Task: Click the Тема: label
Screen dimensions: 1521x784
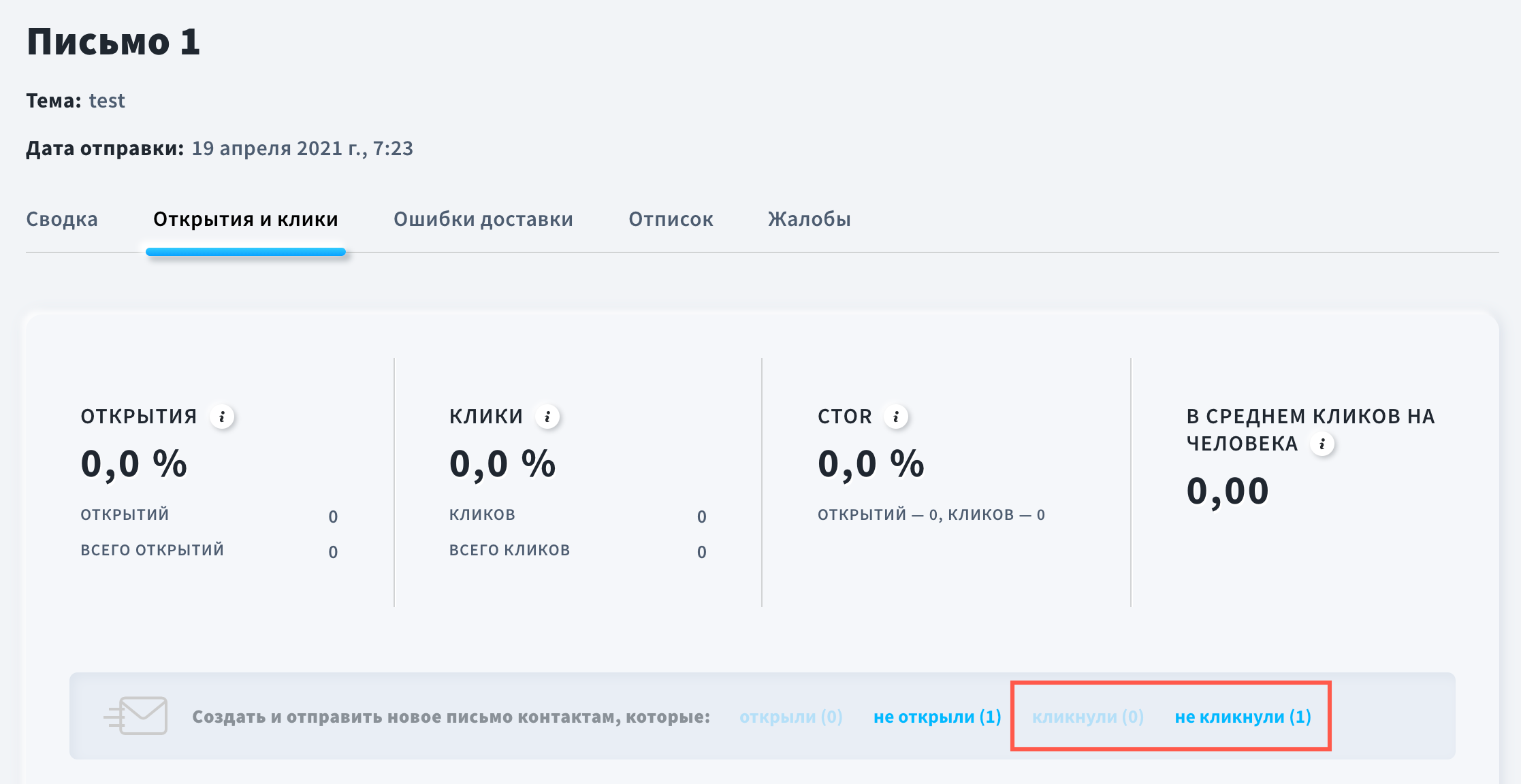Action: tap(54, 101)
